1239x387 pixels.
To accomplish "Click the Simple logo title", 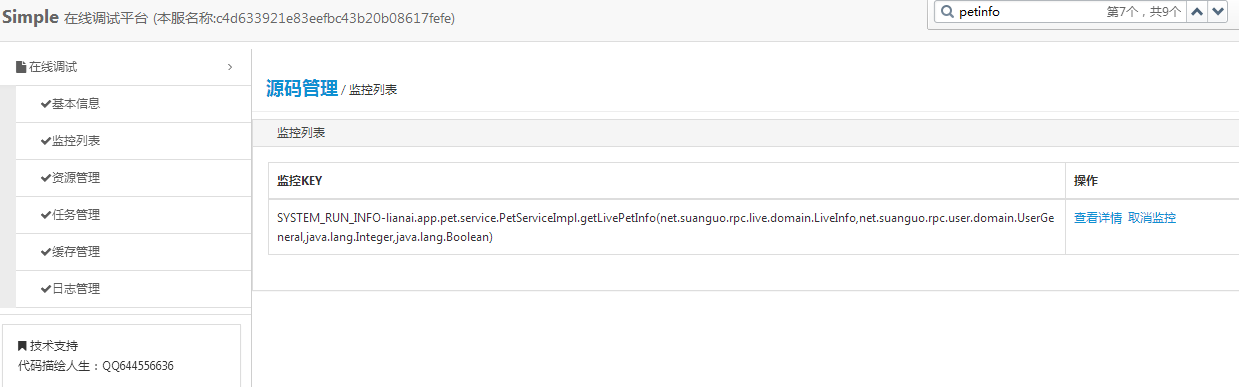I will pyautogui.click(x=30, y=18).
